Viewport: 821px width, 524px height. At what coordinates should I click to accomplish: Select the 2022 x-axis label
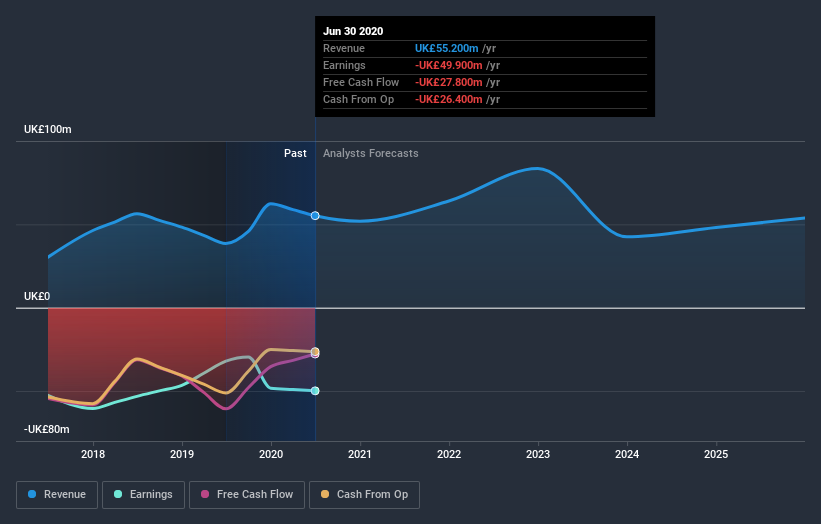pyautogui.click(x=449, y=454)
